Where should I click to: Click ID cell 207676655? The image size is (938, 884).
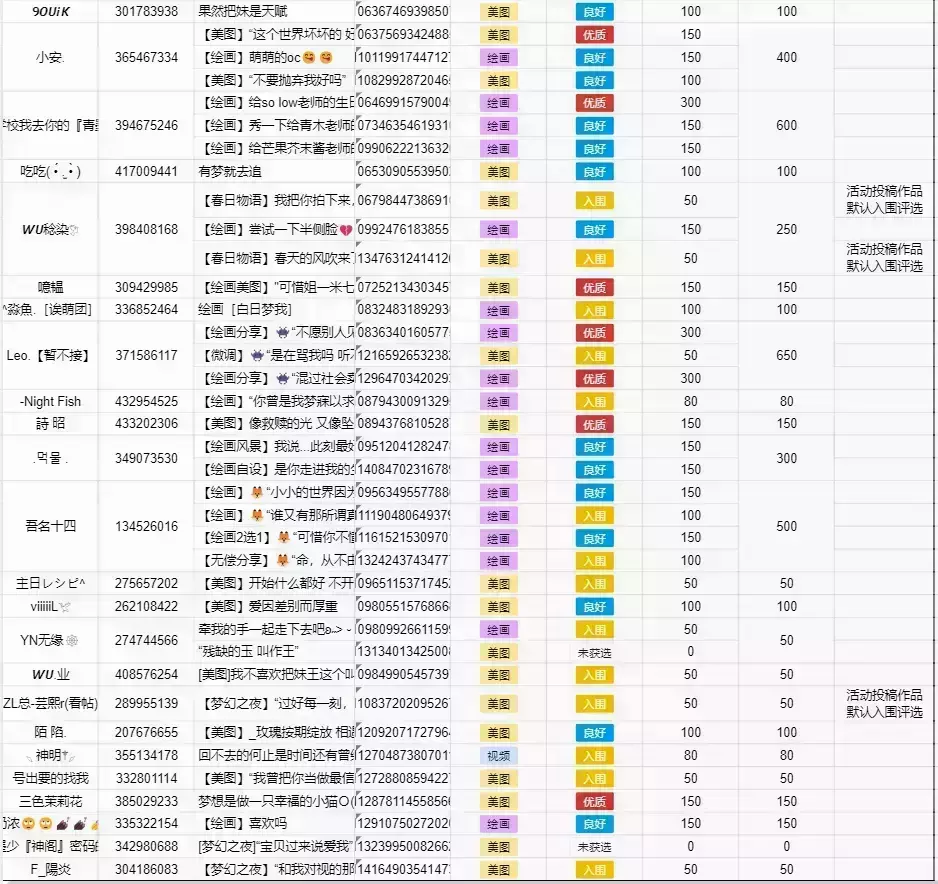(146, 733)
